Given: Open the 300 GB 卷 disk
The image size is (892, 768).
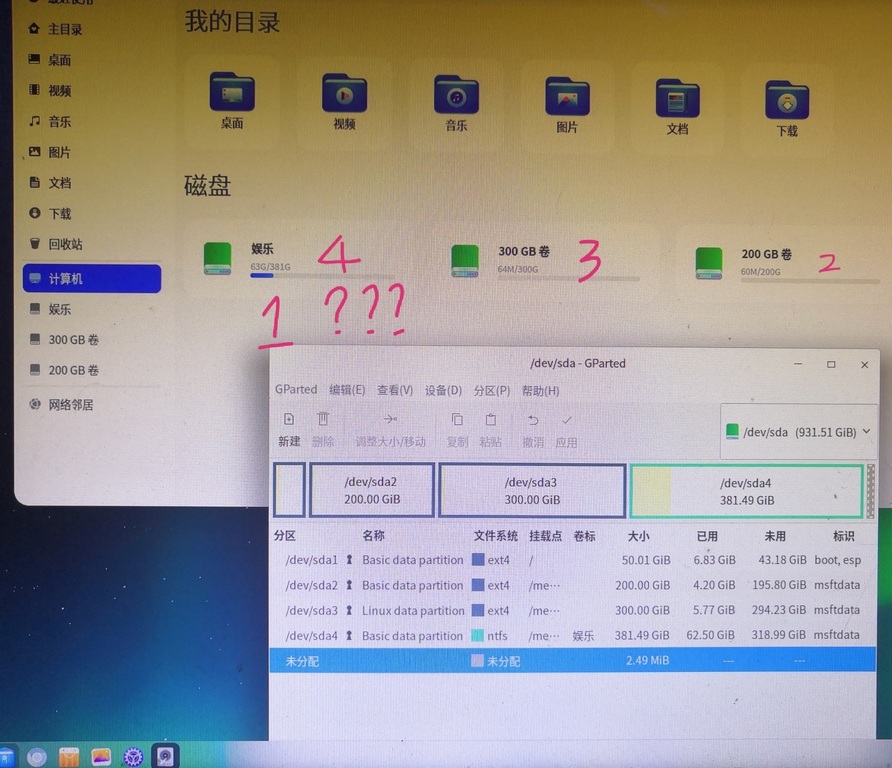Looking at the screenshot, I should click(x=523, y=261).
